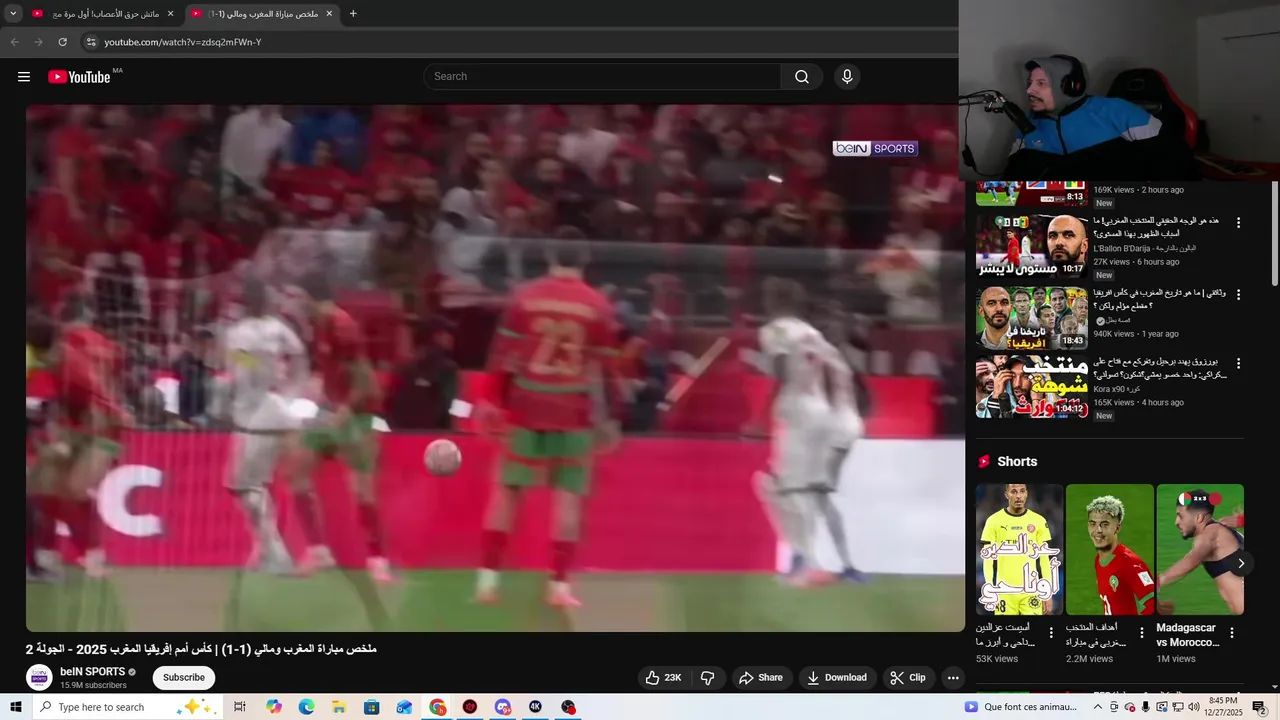
Task: Subscribe to the beIN SPORTS channel
Action: (x=184, y=678)
